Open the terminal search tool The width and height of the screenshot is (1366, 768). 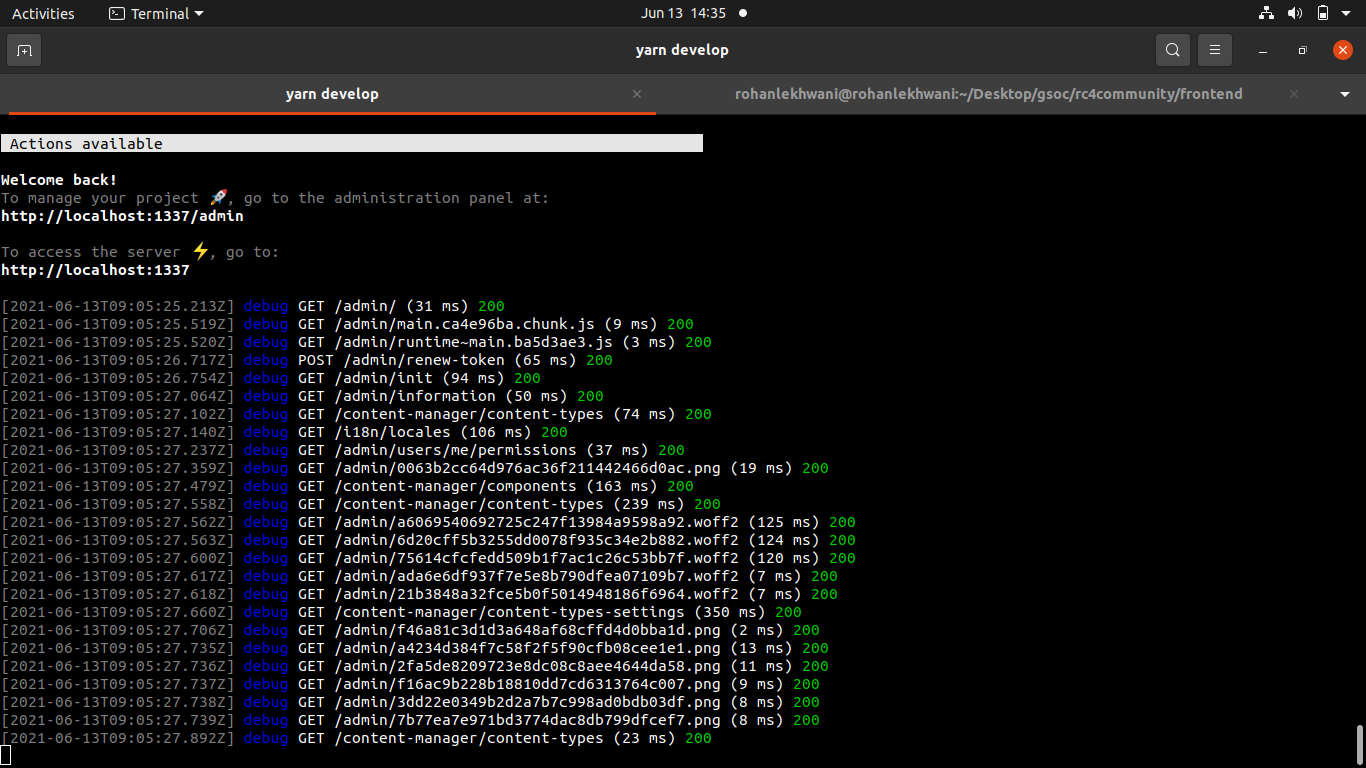[x=1173, y=50]
